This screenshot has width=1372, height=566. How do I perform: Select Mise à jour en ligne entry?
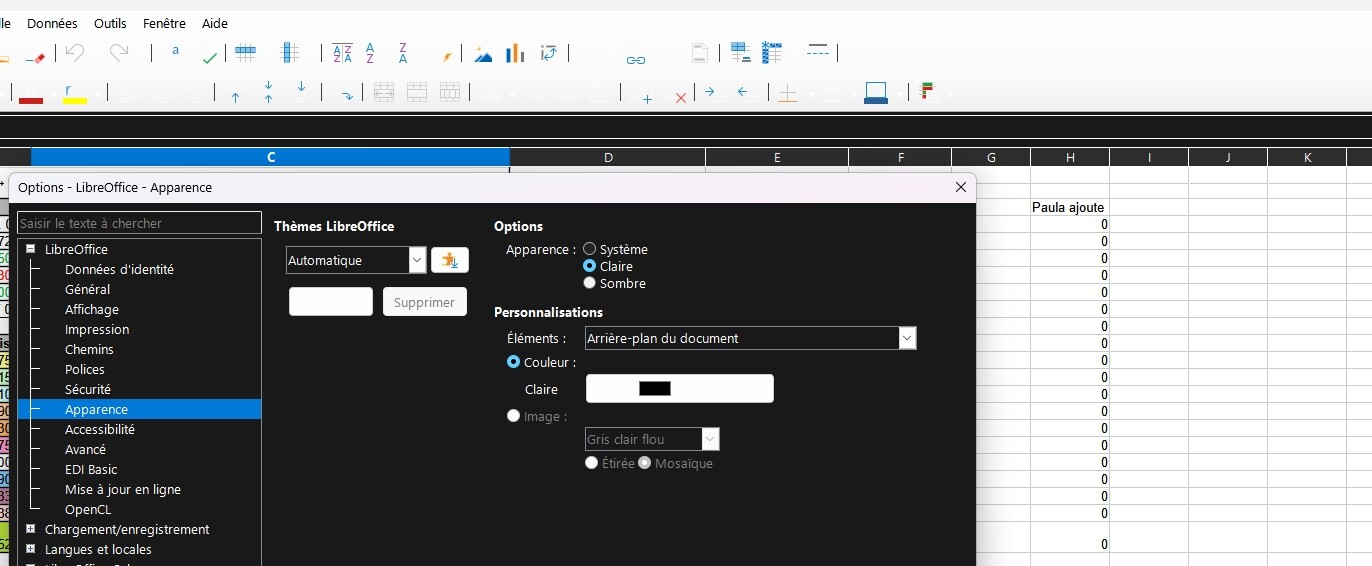[x=123, y=489]
